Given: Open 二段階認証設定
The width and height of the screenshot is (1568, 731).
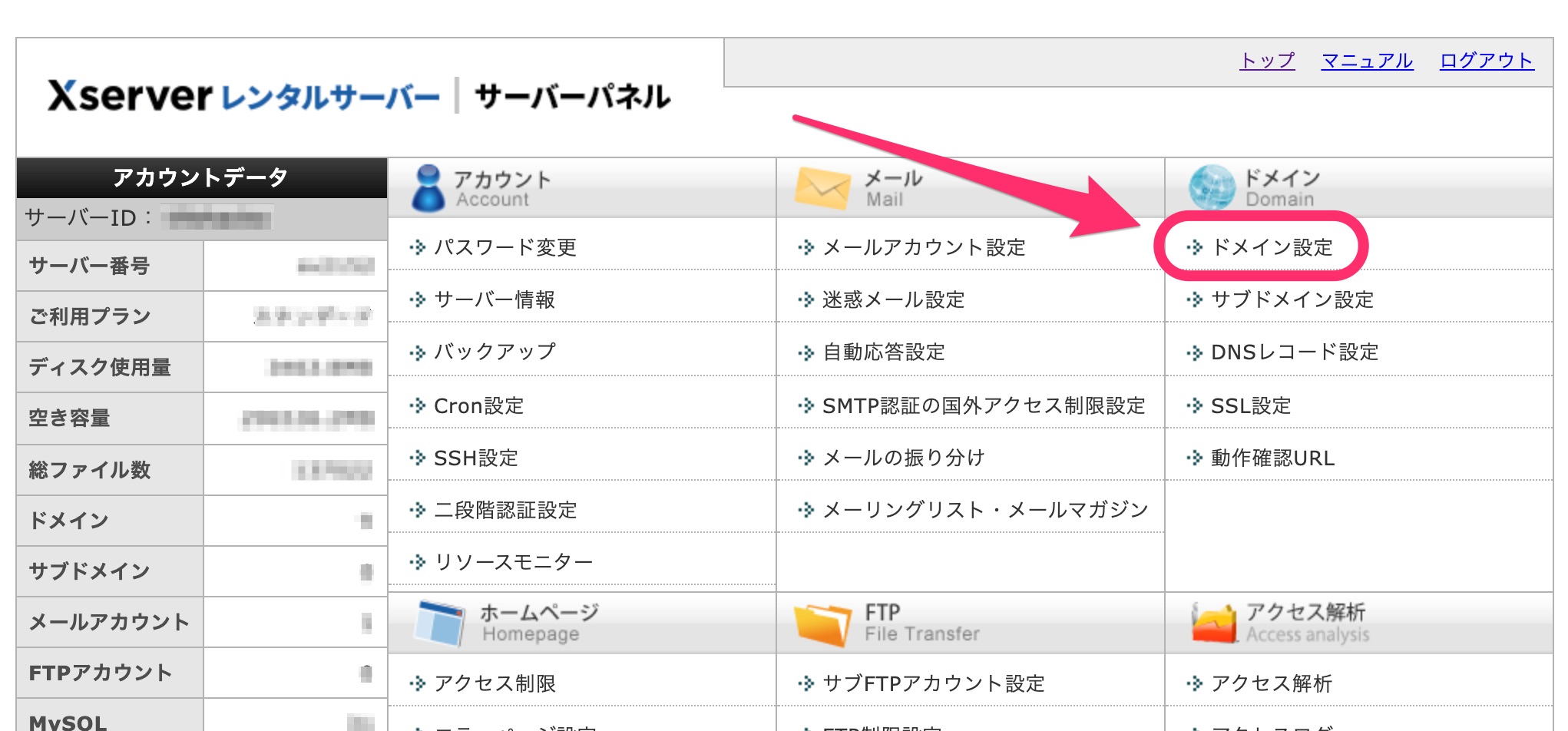Looking at the screenshot, I should click(504, 510).
